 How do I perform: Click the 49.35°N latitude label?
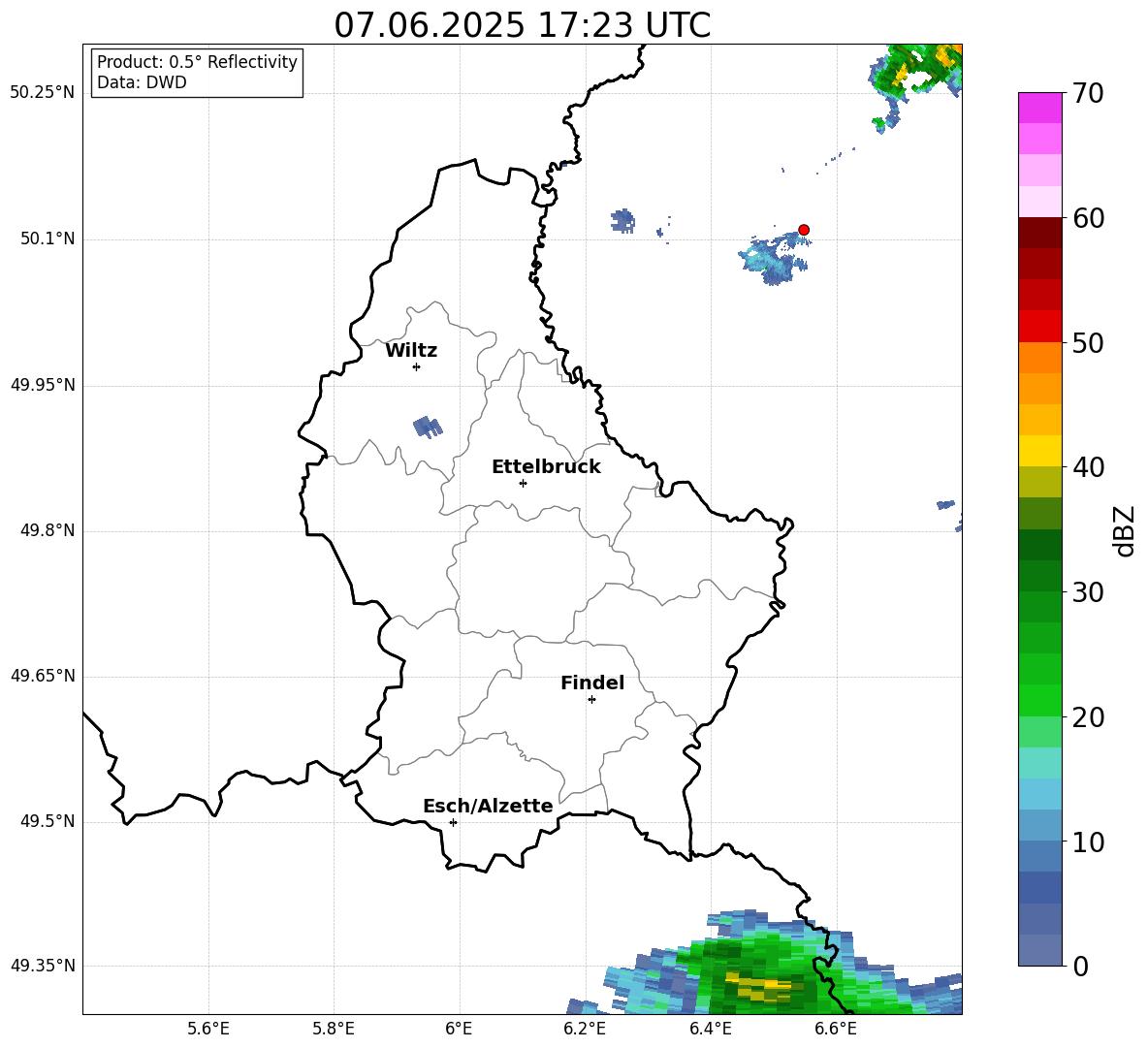[x=44, y=966]
